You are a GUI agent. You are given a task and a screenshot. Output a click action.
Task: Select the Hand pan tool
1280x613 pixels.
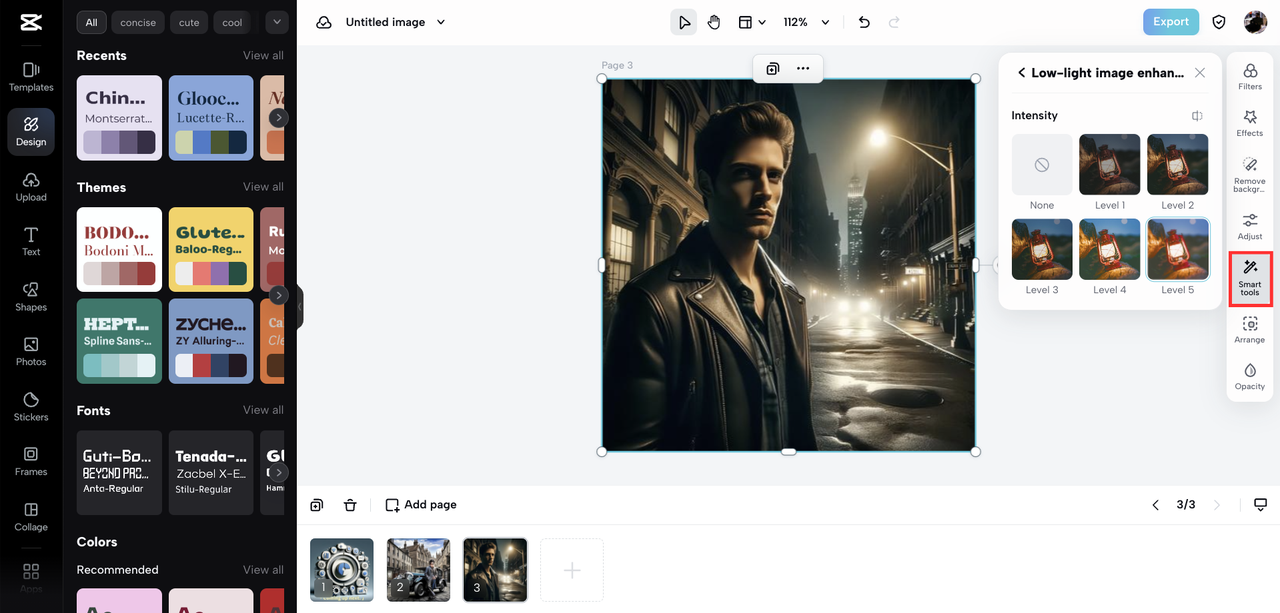click(714, 22)
